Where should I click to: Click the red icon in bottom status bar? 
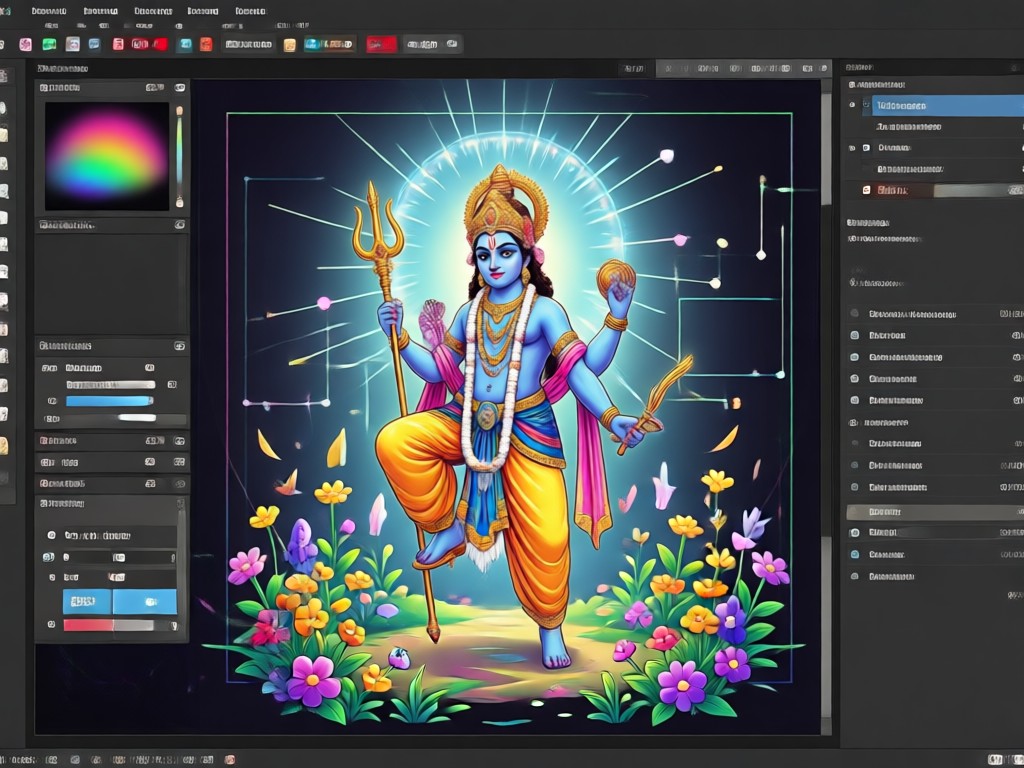[229, 760]
